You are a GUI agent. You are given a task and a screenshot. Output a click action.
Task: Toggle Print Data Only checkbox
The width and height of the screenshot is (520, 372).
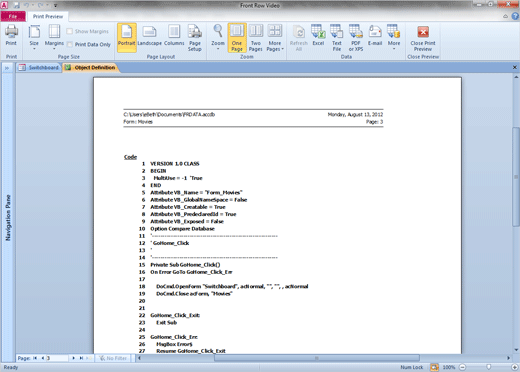coord(70,44)
